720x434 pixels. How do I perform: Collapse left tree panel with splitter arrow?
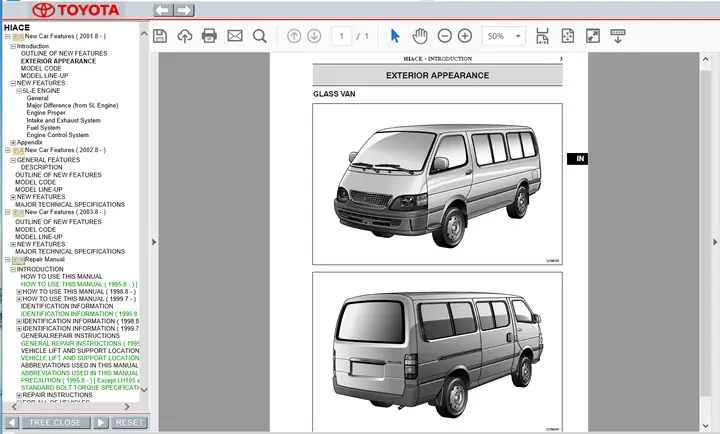154,242
